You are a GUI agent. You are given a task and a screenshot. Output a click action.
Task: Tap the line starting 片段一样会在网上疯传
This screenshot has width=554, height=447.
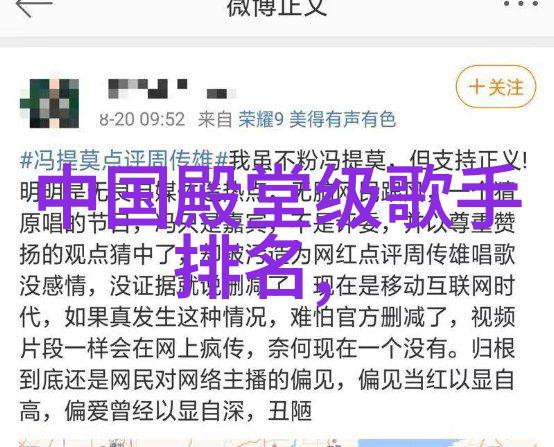click(x=267, y=348)
